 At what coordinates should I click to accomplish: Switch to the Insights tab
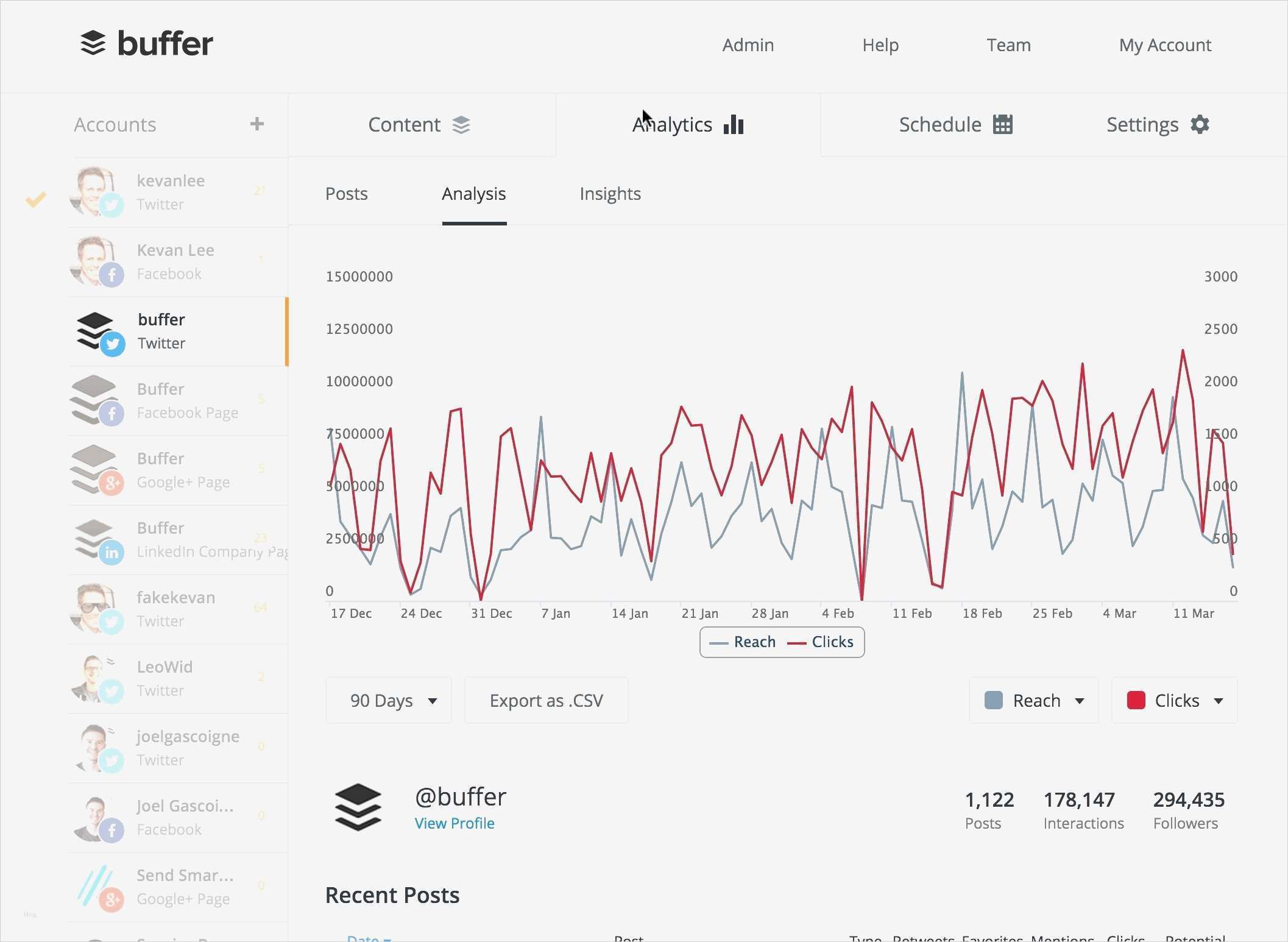[610, 194]
